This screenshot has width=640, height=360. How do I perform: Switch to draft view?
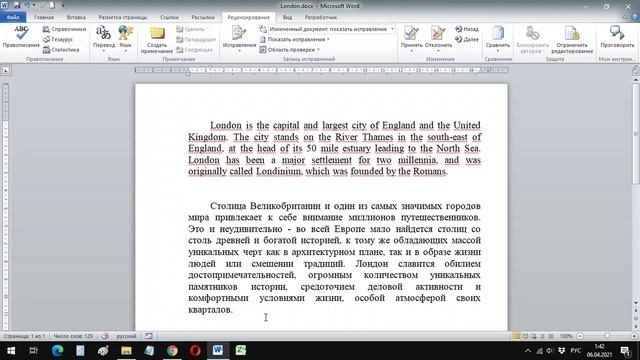(551, 336)
